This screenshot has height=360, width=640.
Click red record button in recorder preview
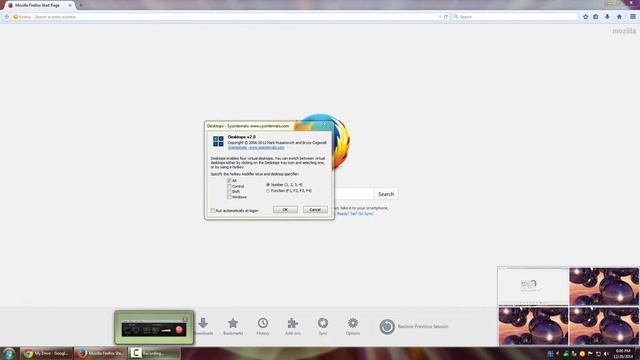click(179, 330)
